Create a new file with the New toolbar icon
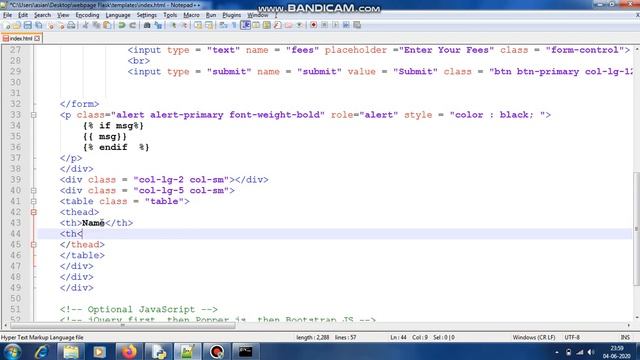Image resolution: width=640 pixels, height=360 pixels. coord(6,25)
